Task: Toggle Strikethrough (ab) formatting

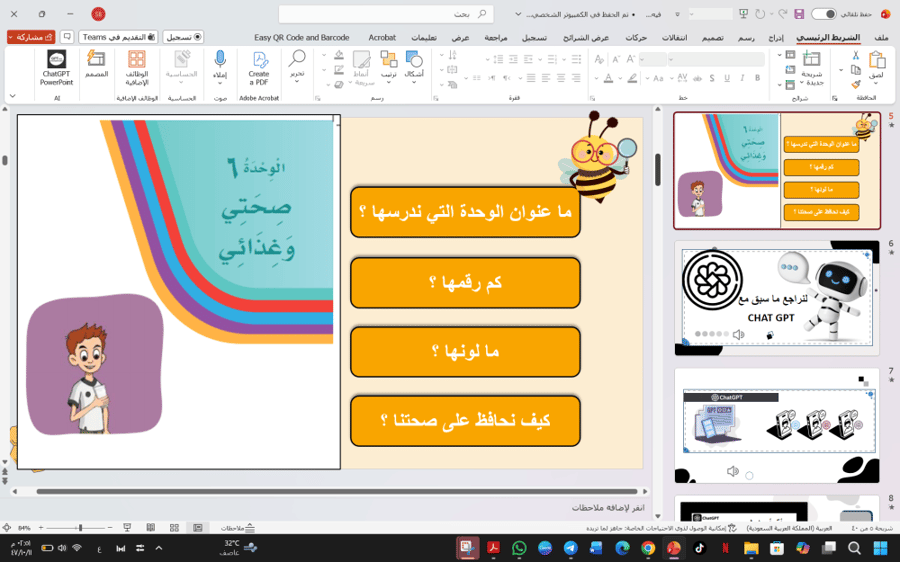Action: [x=697, y=78]
